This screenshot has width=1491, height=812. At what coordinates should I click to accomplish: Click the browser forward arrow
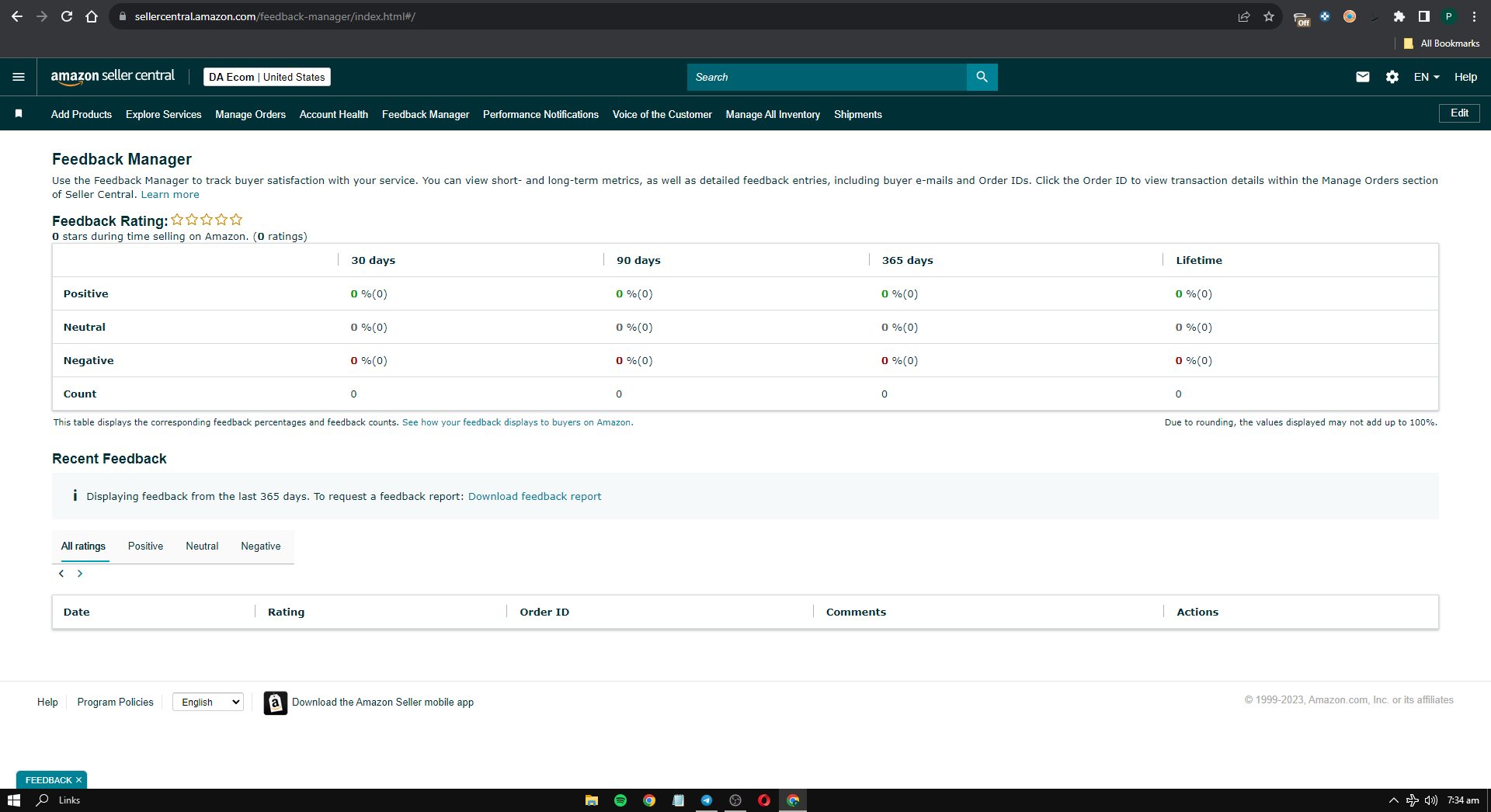42,16
